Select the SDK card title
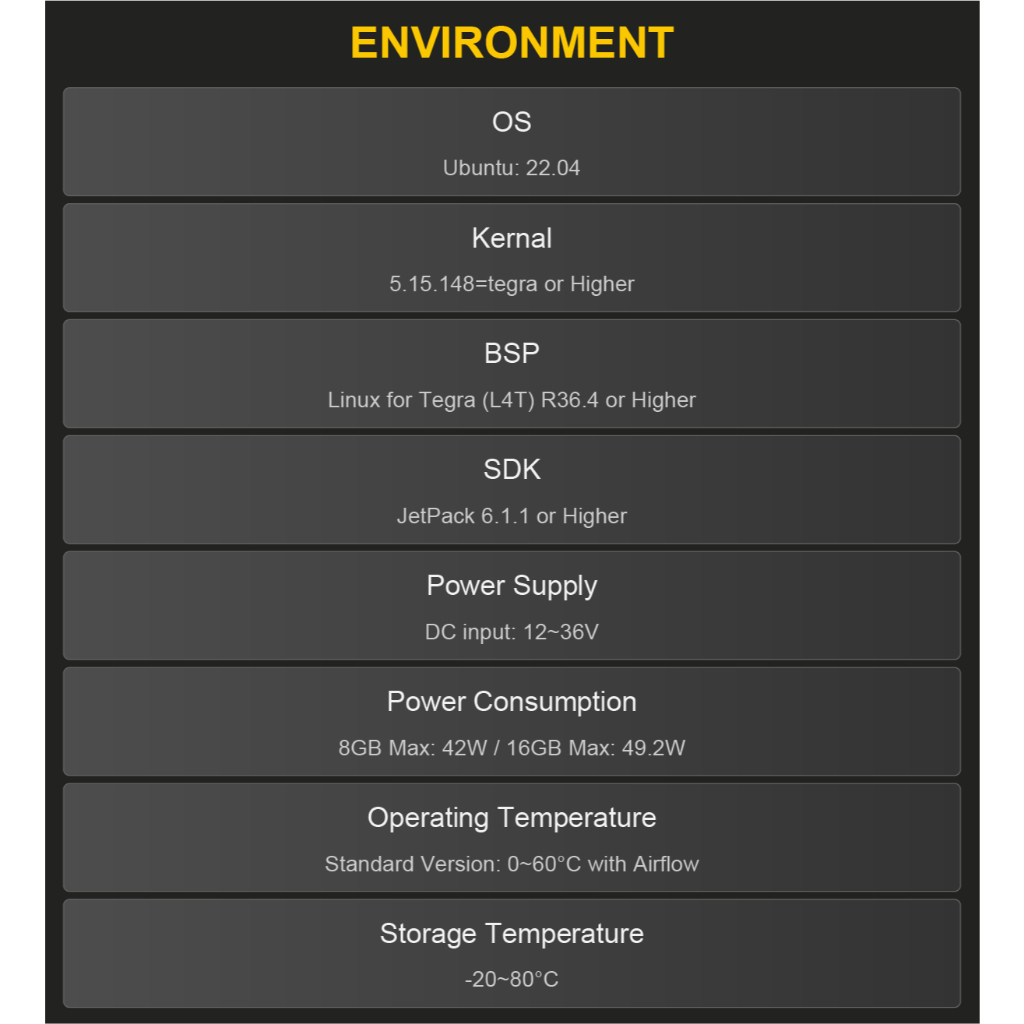 tap(512, 470)
